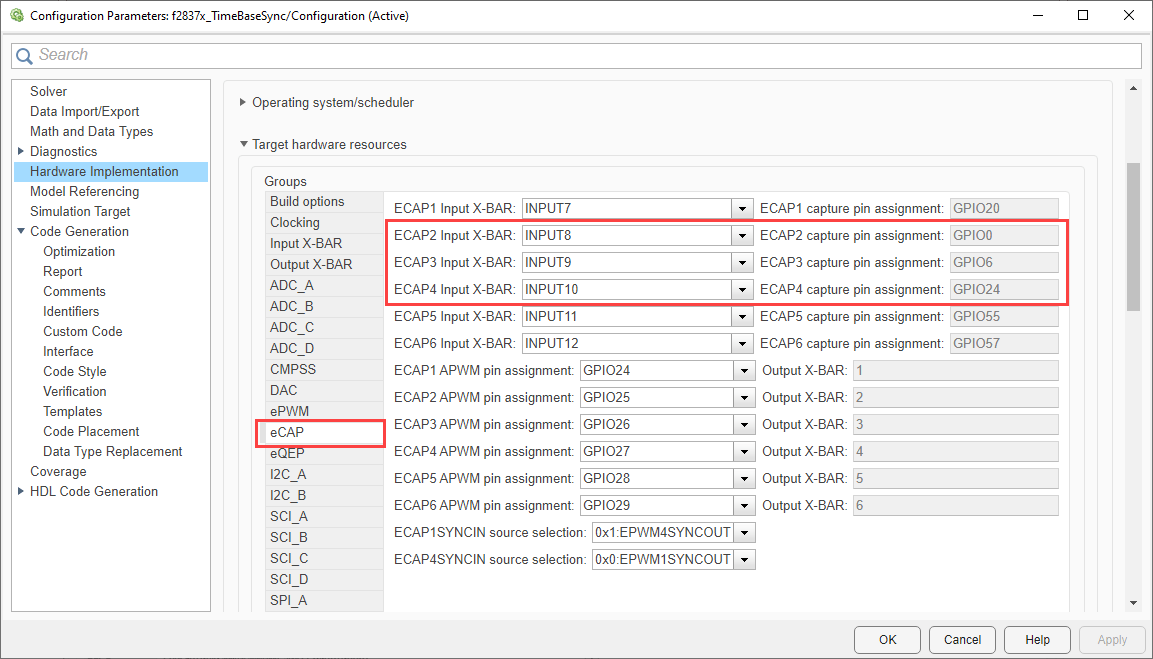Viewport: 1153px width, 659px height.
Task: Open the Solver settings page
Action: click(x=49, y=91)
